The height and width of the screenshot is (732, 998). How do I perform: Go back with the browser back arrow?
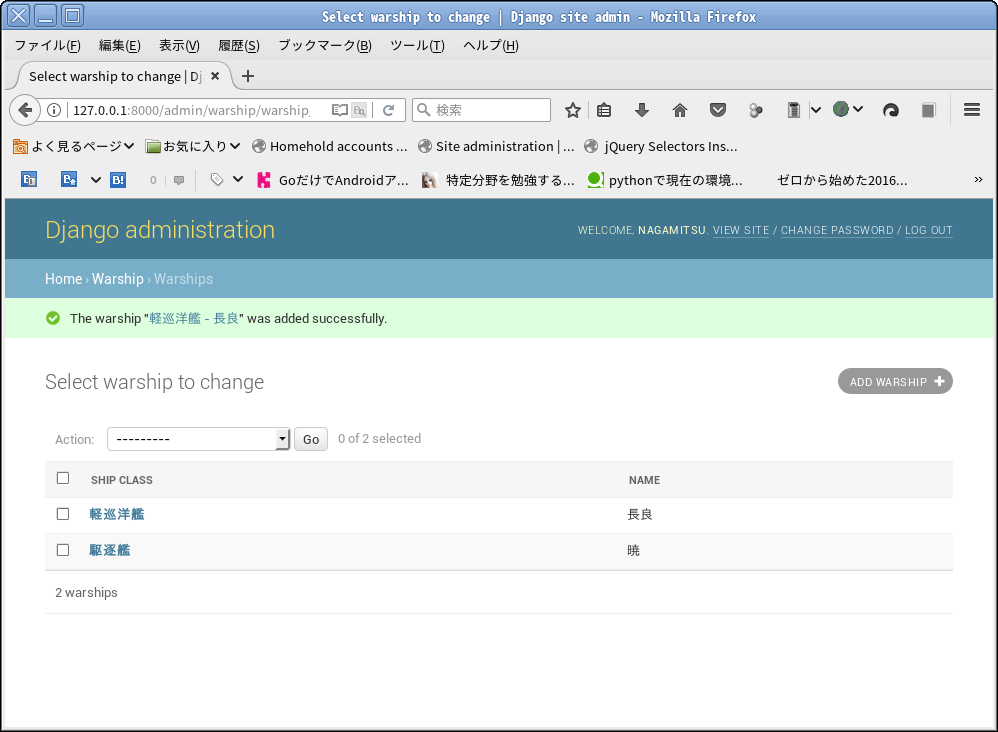24,110
